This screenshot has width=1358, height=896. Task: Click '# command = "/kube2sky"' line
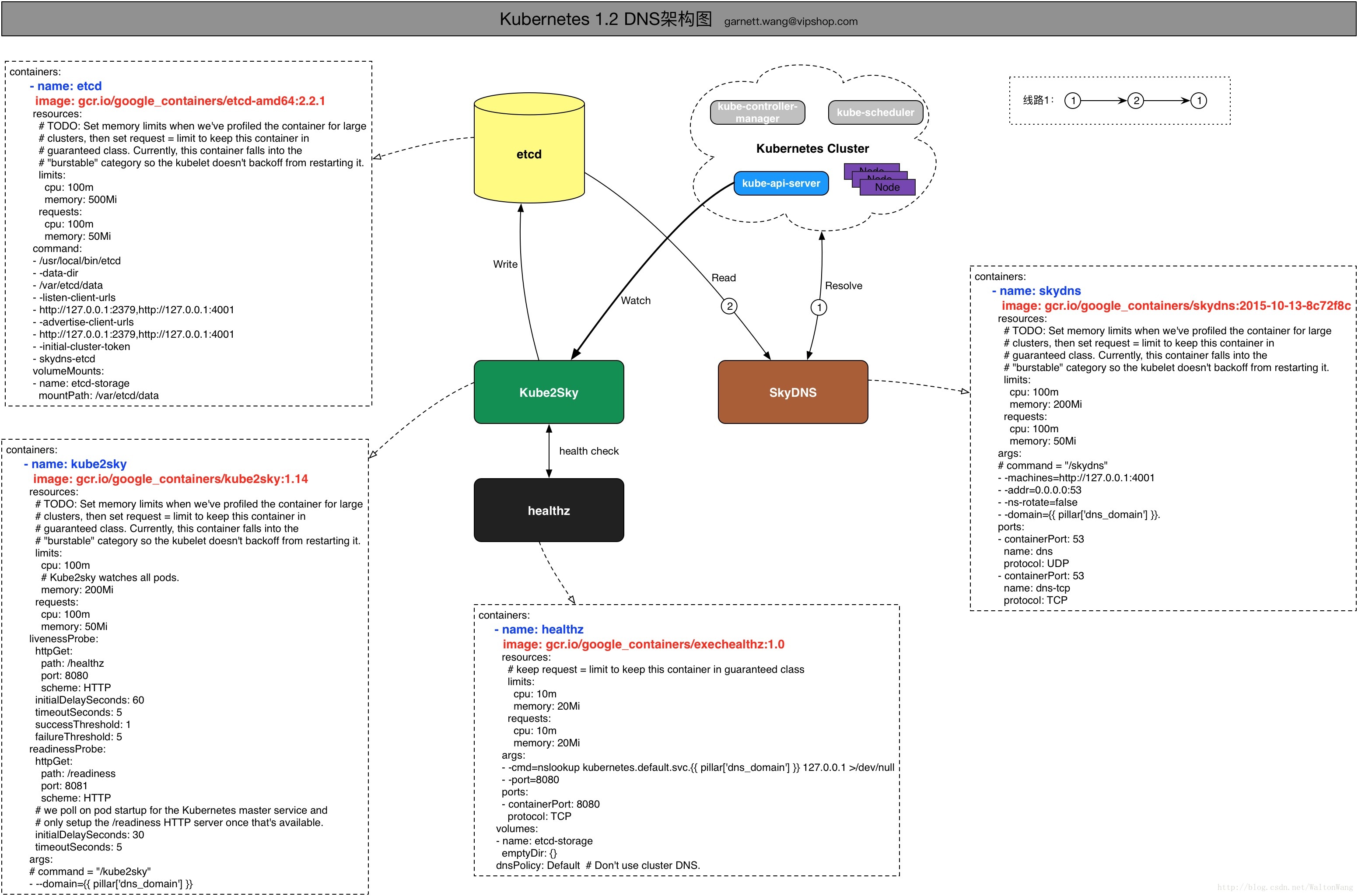coord(90,872)
